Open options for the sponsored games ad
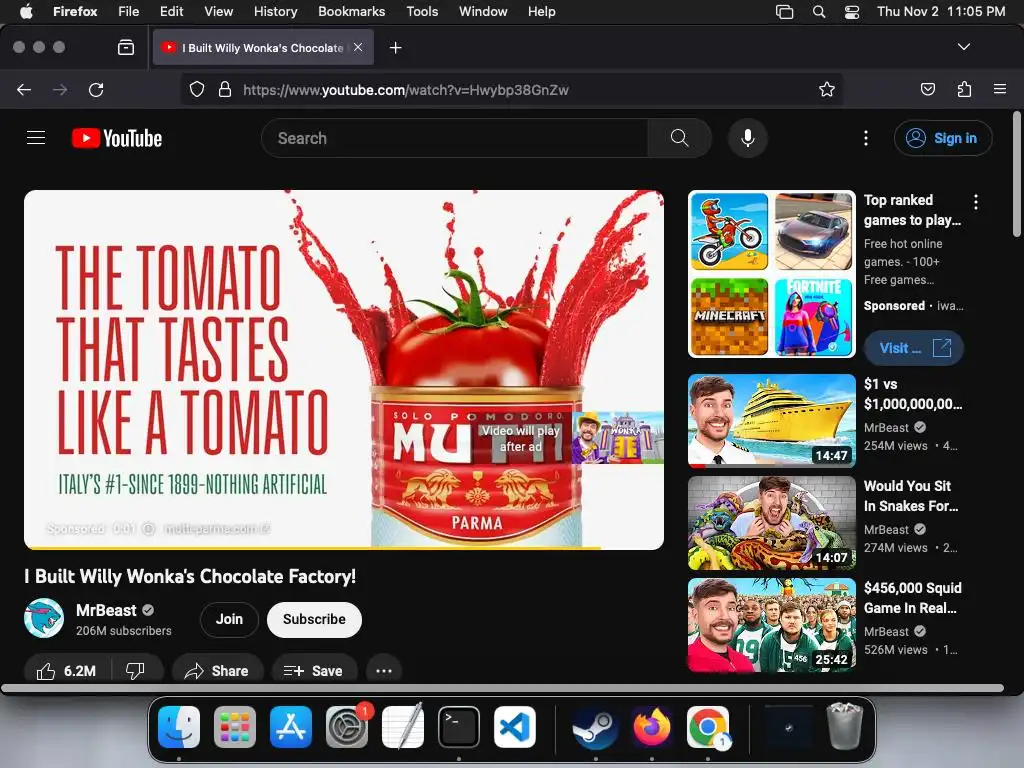The width and height of the screenshot is (1024, 768). 976,202
